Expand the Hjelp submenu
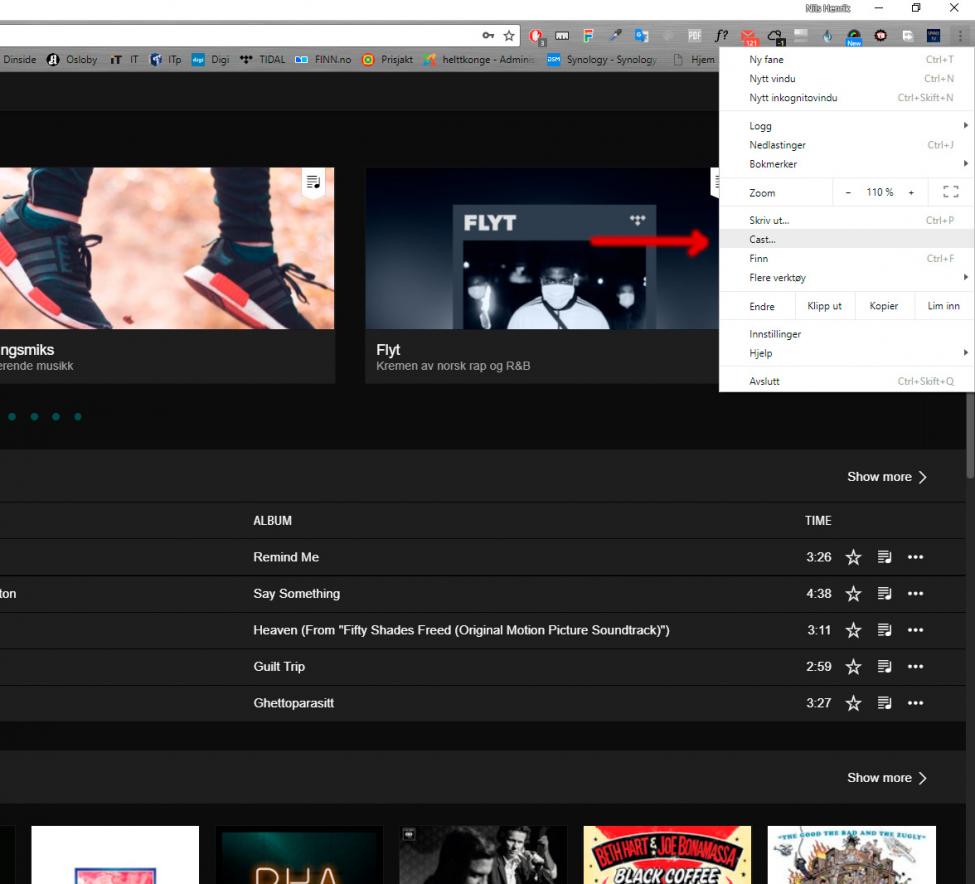The width and height of the screenshot is (975, 884). (x=846, y=353)
